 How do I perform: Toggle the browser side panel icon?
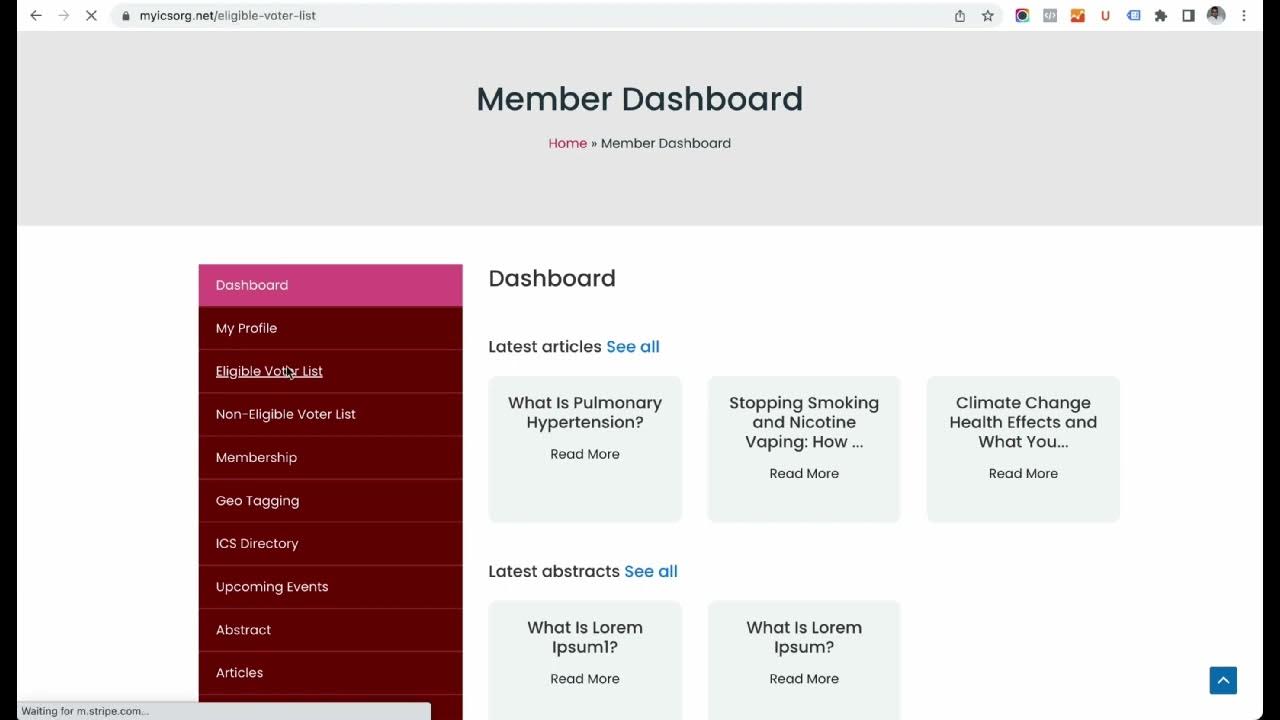pyautogui.click(x=1188, y=16)
